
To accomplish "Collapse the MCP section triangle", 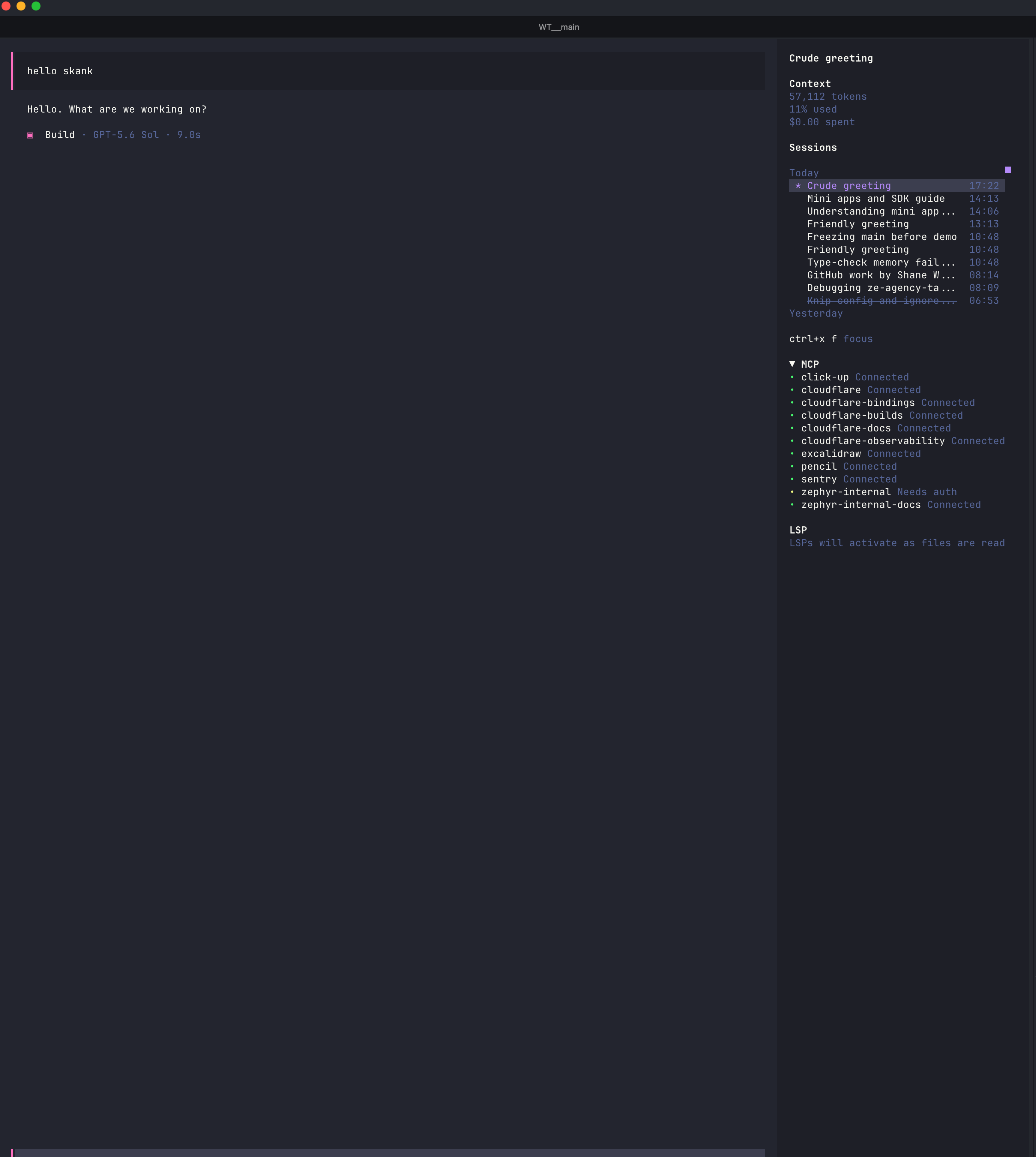I will point(792,364).
